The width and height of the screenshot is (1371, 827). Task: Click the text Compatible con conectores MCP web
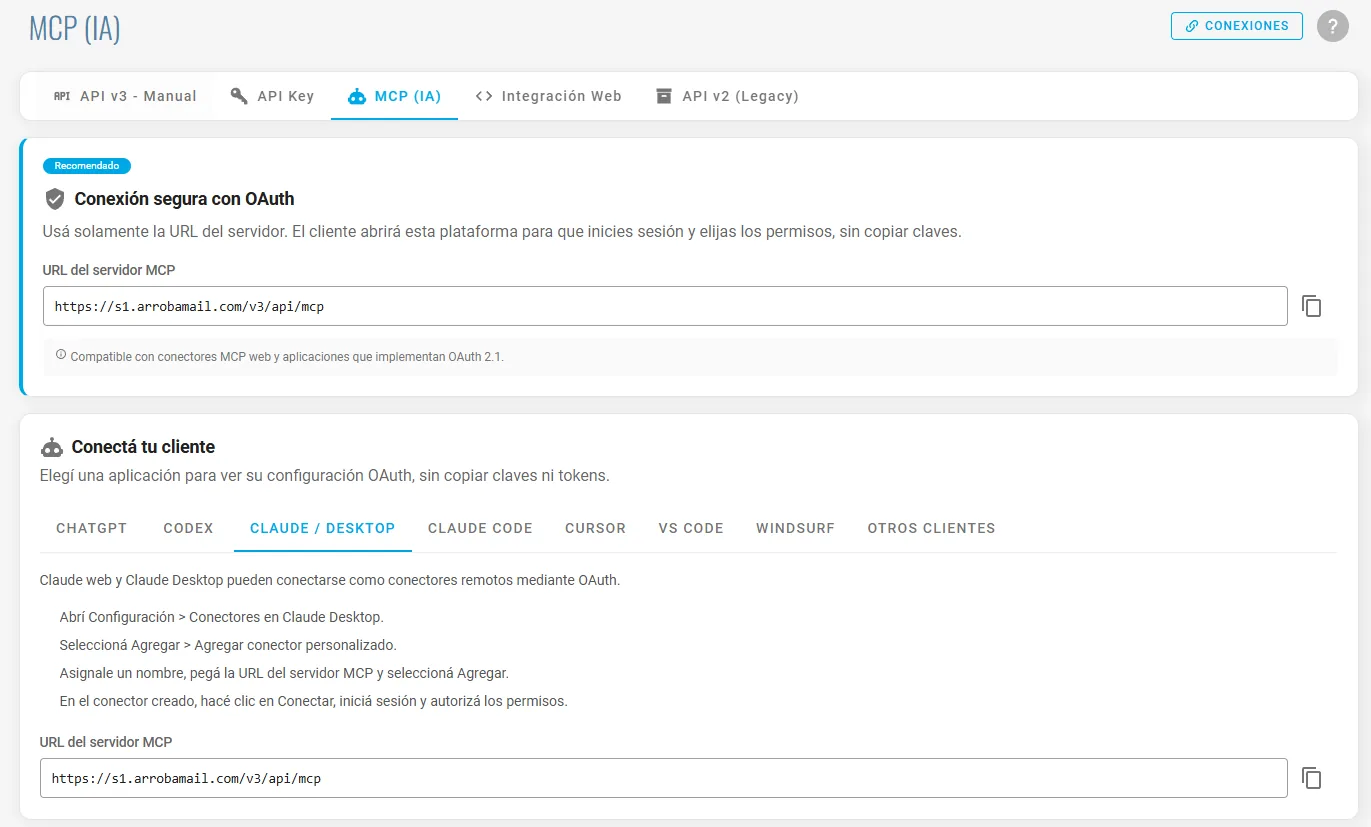click(287, 356)
